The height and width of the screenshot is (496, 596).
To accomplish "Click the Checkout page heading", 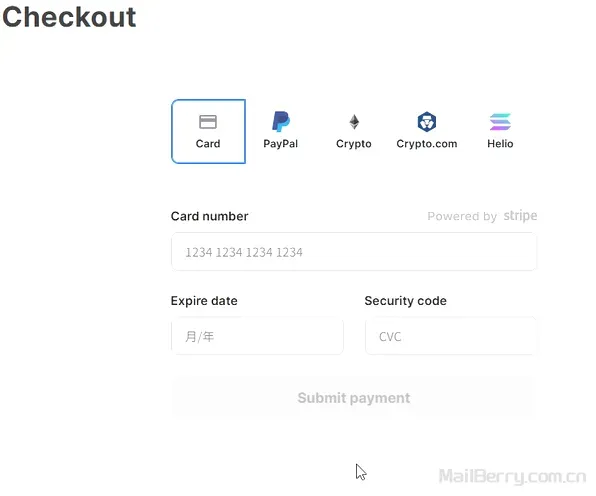I will [x=69, y=17].
